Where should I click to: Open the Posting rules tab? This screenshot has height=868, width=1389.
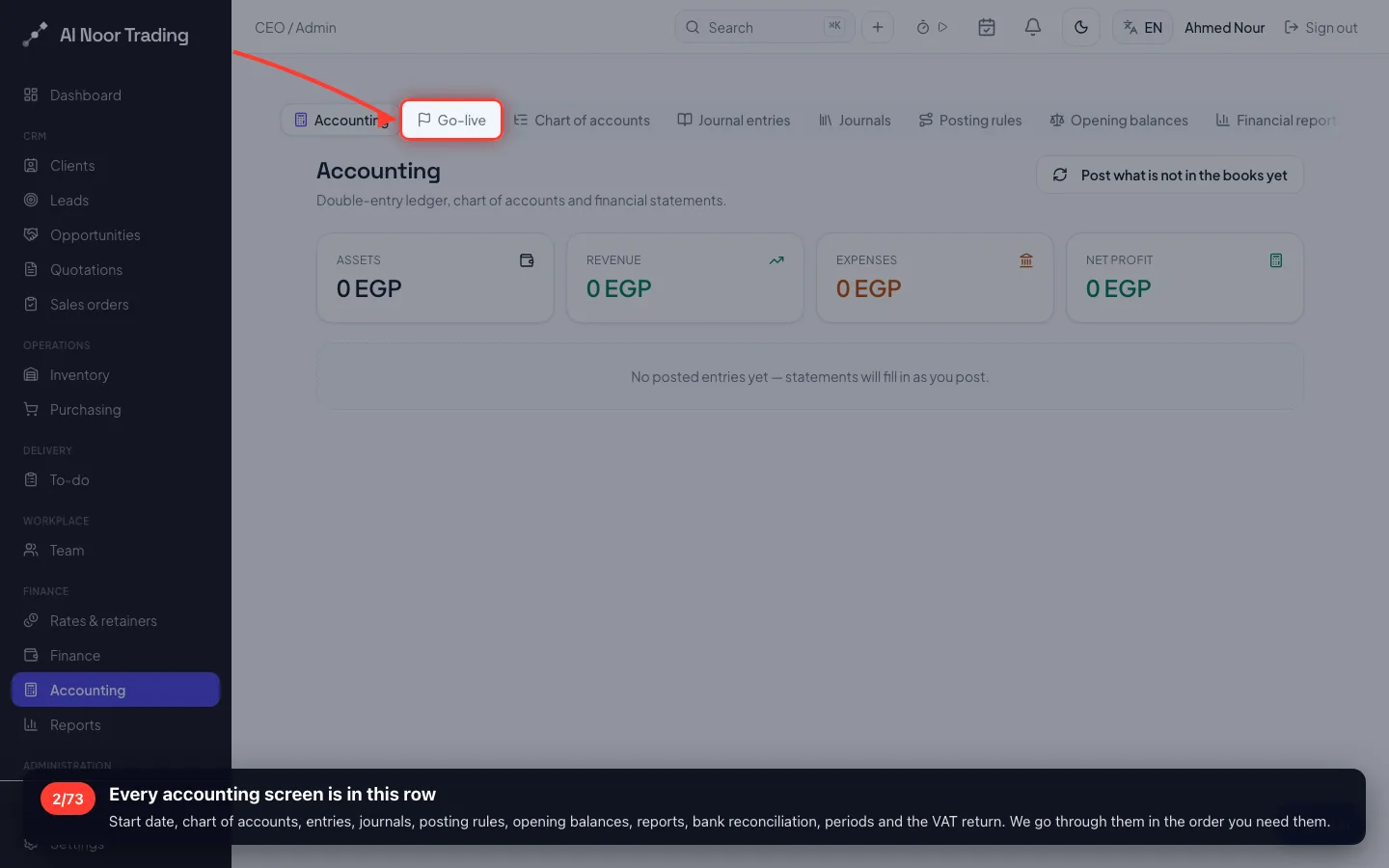coord(970,120)
